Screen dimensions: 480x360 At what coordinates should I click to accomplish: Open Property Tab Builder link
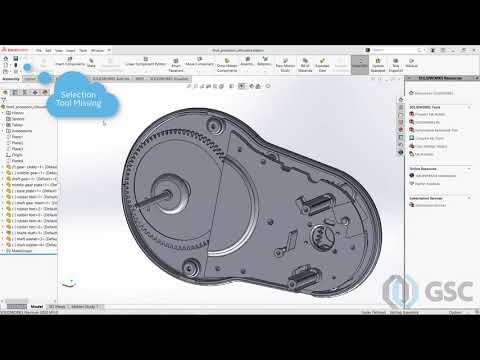pos(430,114)
